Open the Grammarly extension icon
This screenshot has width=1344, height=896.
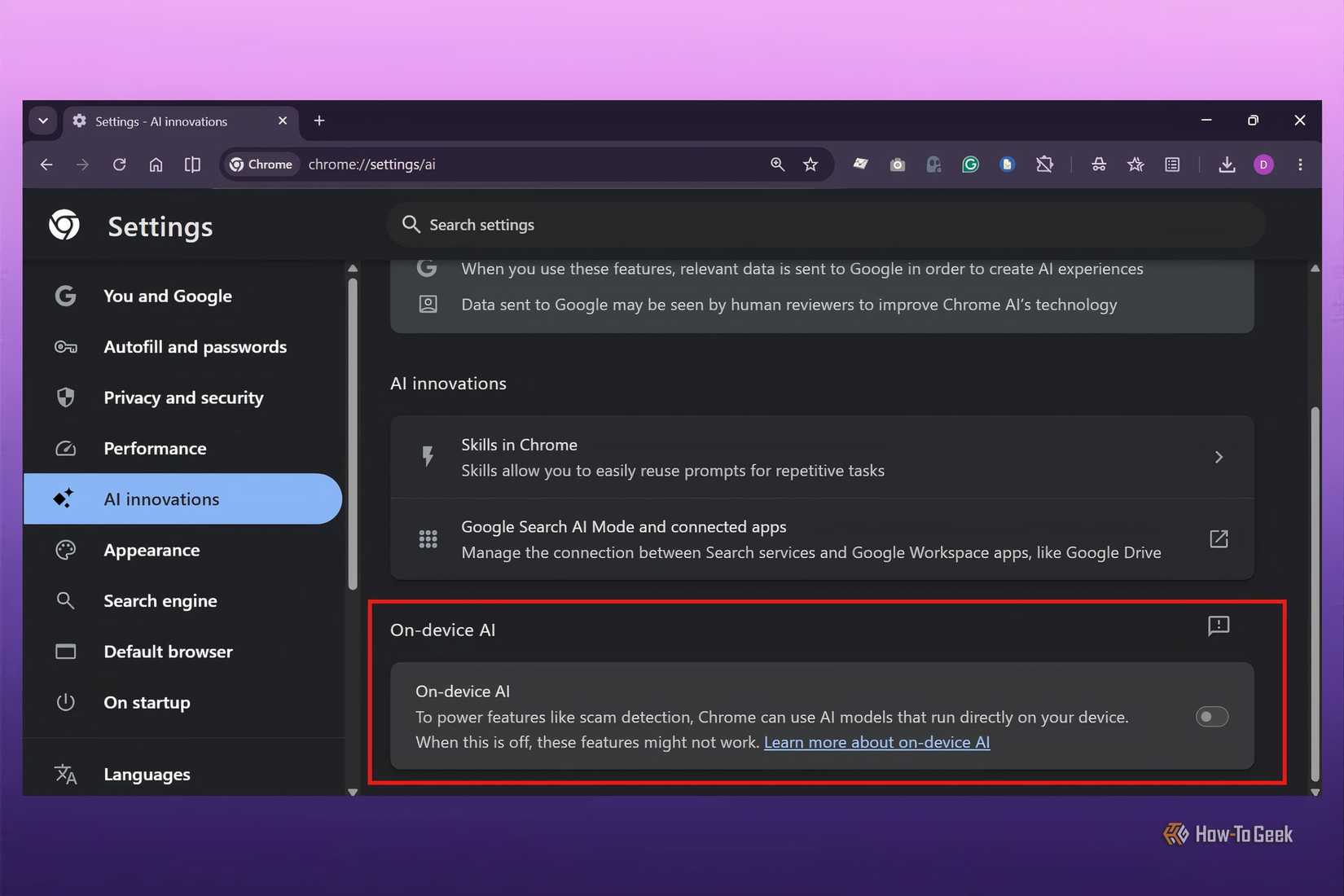[x=970, y=165]
